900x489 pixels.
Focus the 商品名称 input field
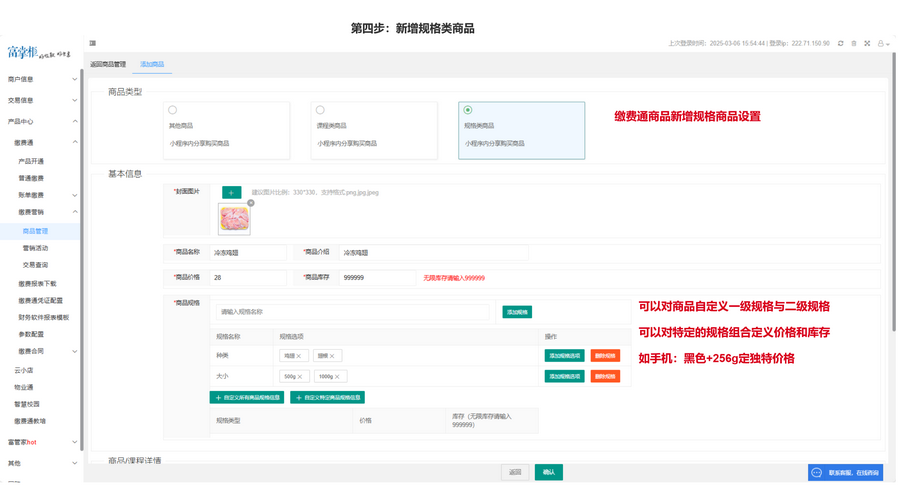click(248, 253)
